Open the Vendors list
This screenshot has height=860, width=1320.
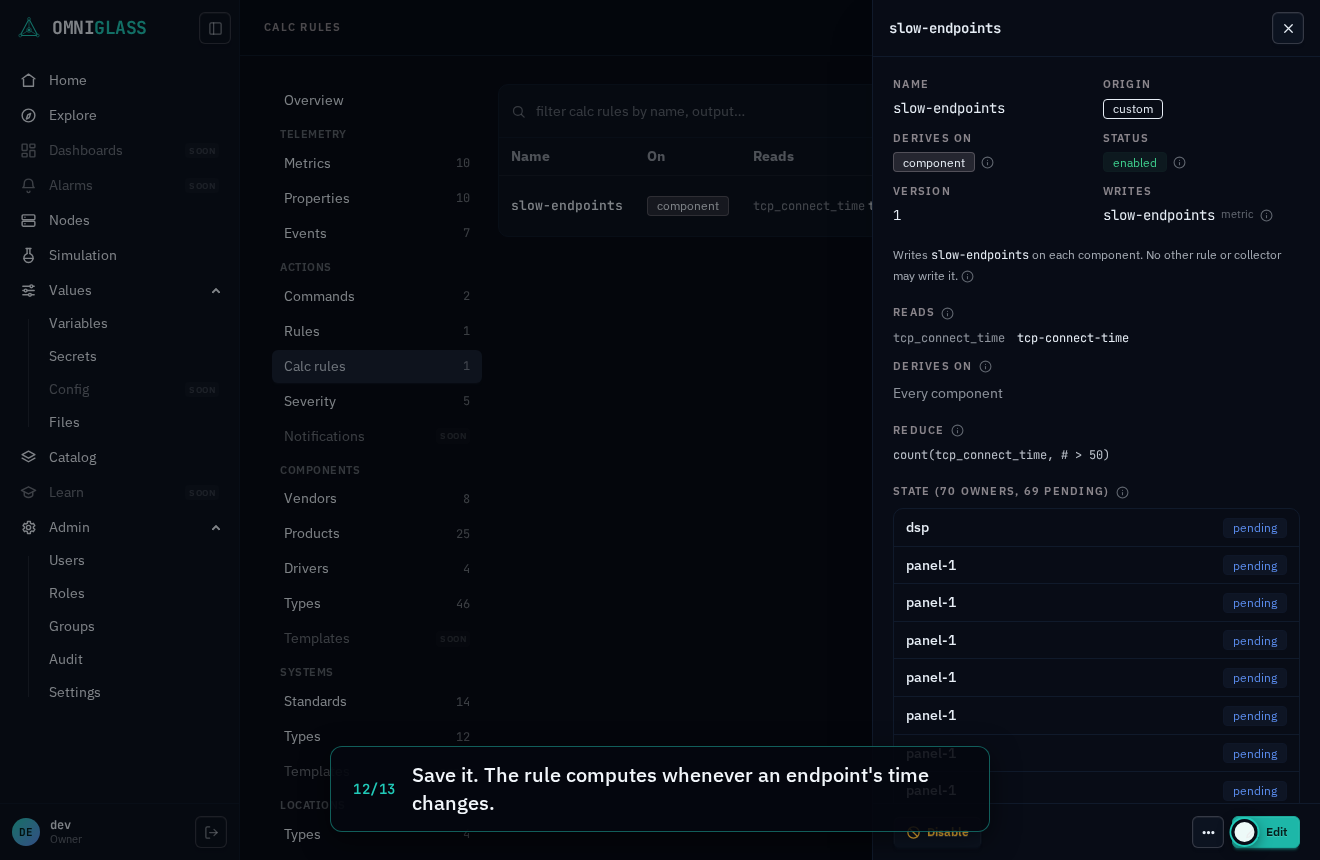(x=377, y=498)
